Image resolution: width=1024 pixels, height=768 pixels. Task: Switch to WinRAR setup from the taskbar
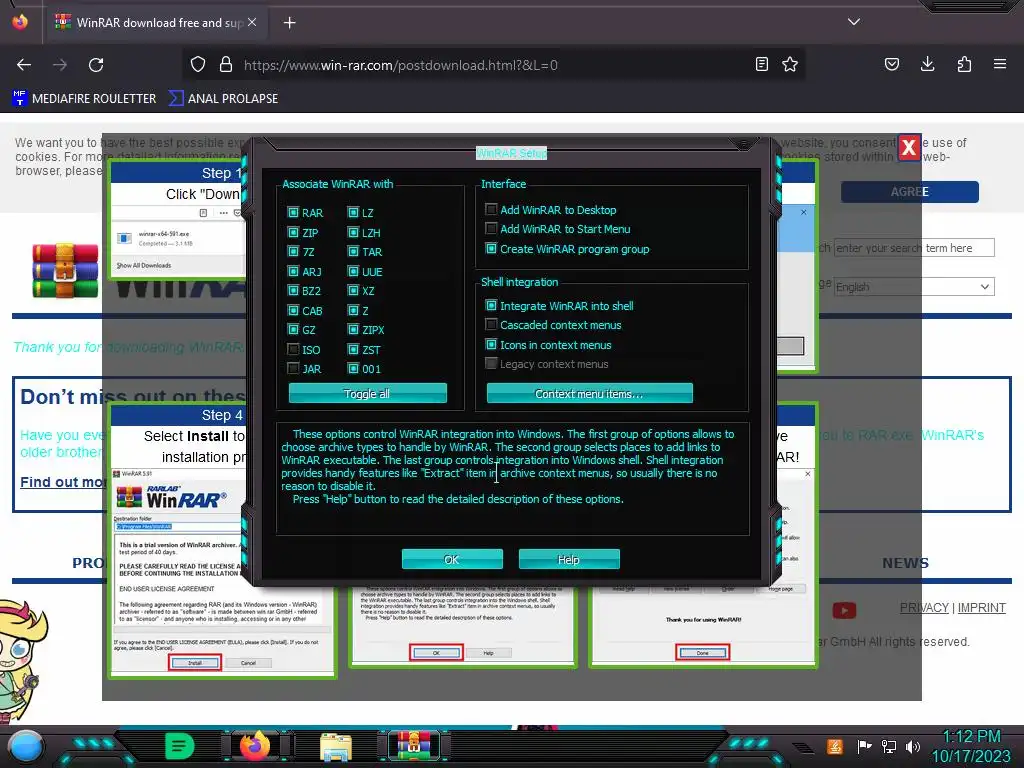415,745
